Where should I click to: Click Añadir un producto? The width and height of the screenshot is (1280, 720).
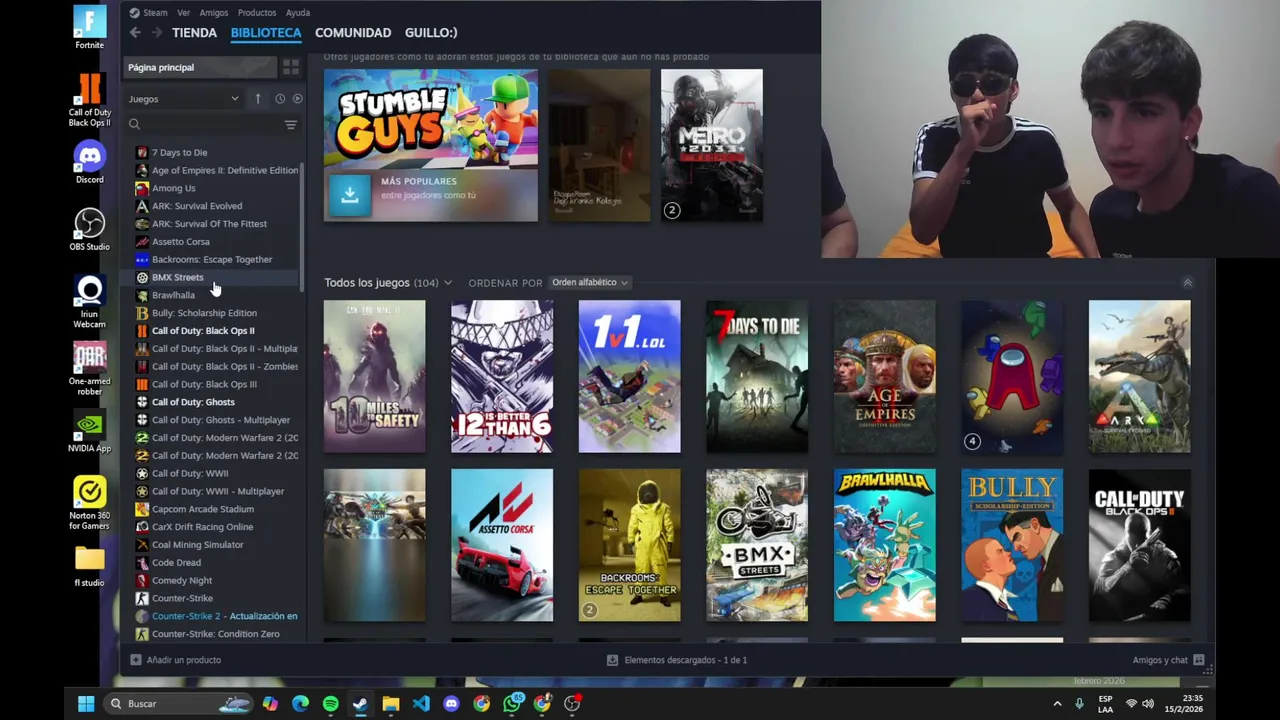pos(175,660)
